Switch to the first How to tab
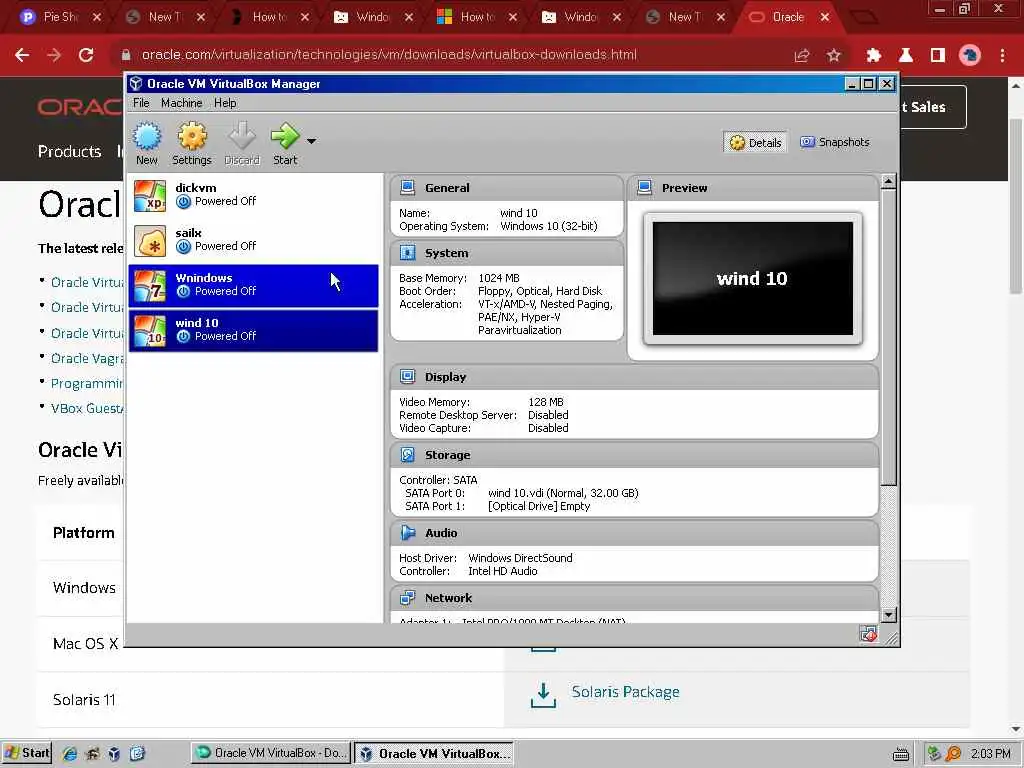 (x=269, y=17)
